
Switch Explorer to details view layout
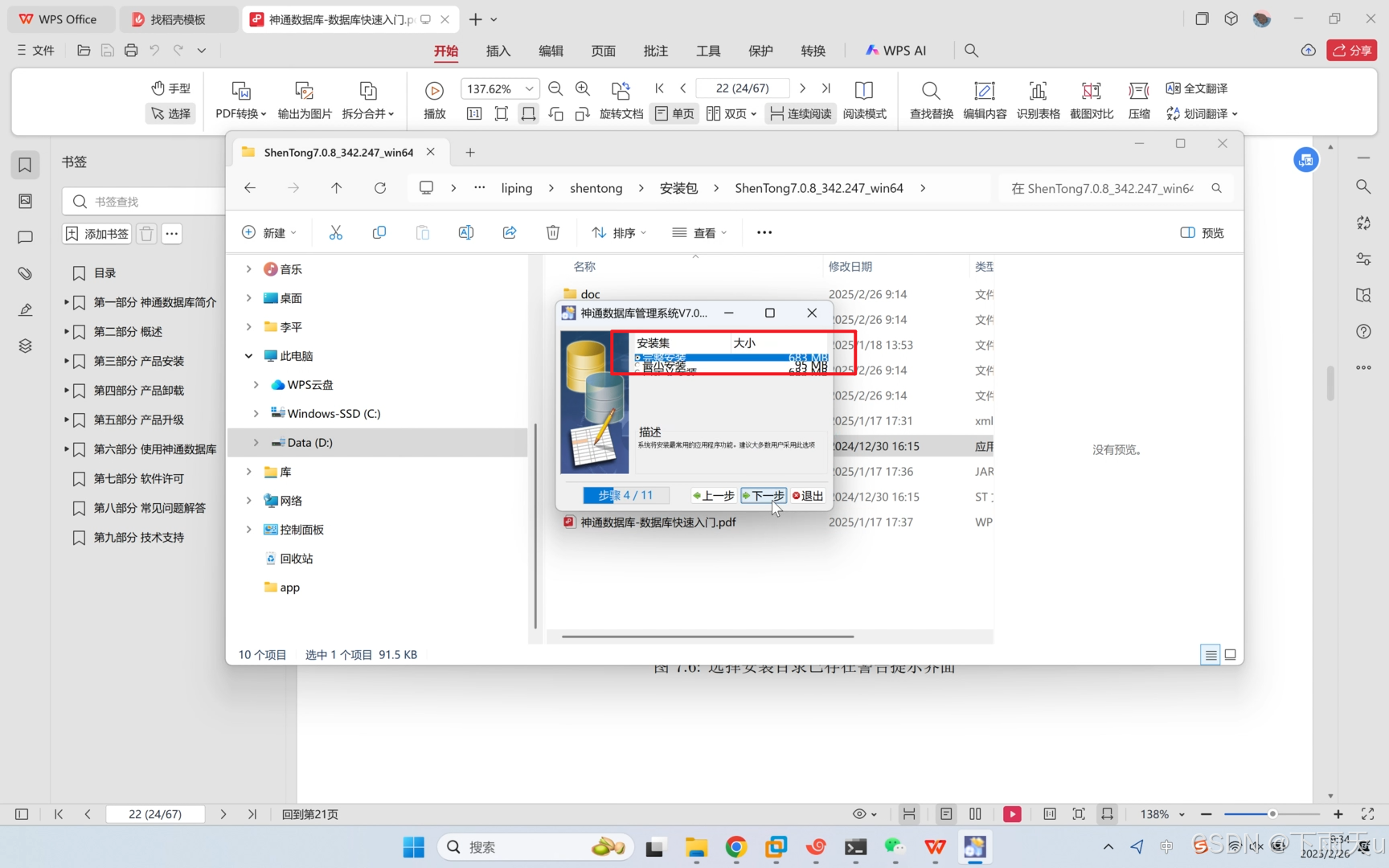tap(1211, 655)
